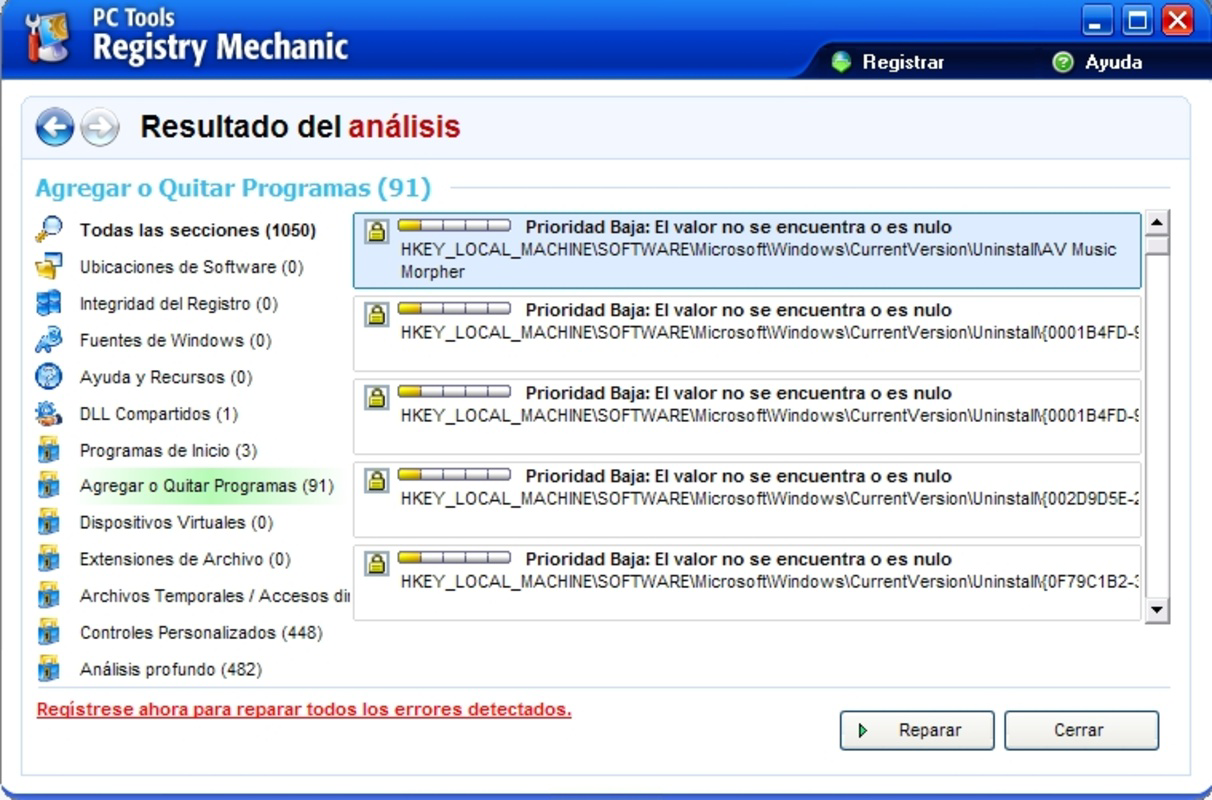Click the Integridad del Registro icon
Viewport: 1212px width, 800px height.
[48, 304]
